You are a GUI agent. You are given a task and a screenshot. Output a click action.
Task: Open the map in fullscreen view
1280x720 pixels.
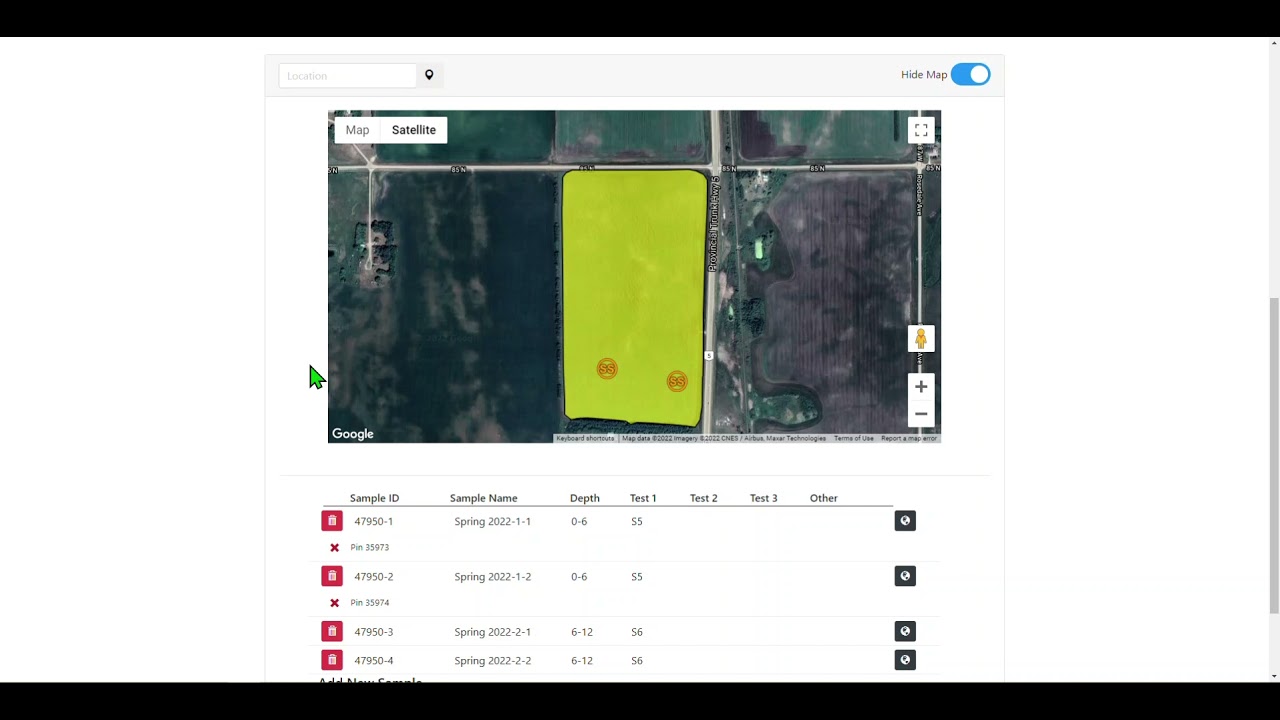(921, 130)
